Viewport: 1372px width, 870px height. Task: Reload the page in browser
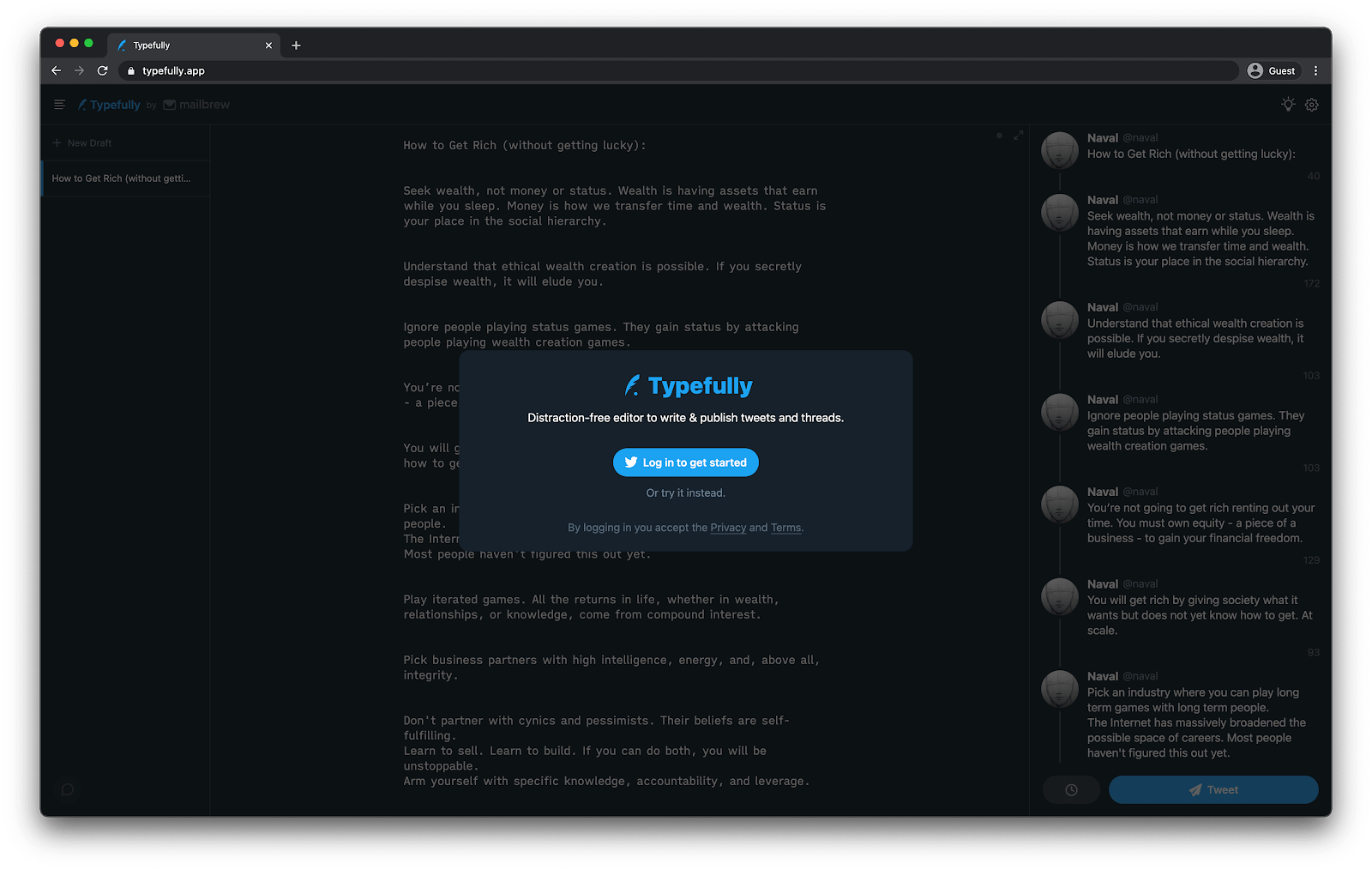click(x=102, y=71)
